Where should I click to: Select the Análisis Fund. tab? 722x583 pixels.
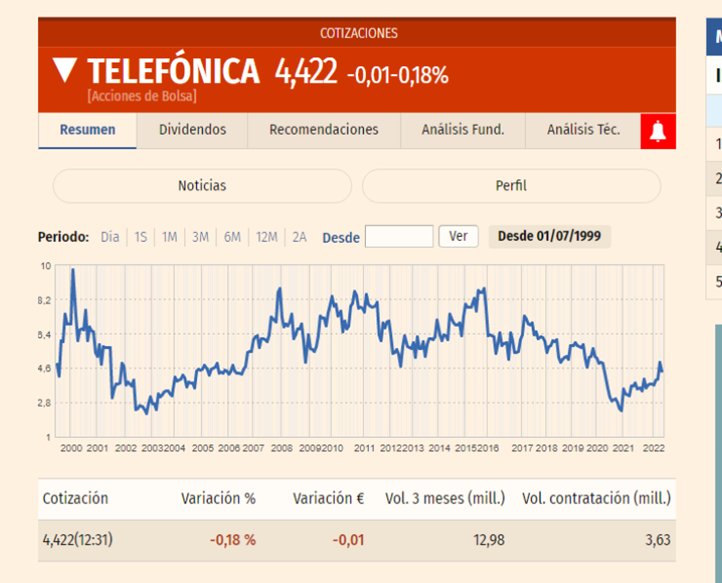pos(463,130)
